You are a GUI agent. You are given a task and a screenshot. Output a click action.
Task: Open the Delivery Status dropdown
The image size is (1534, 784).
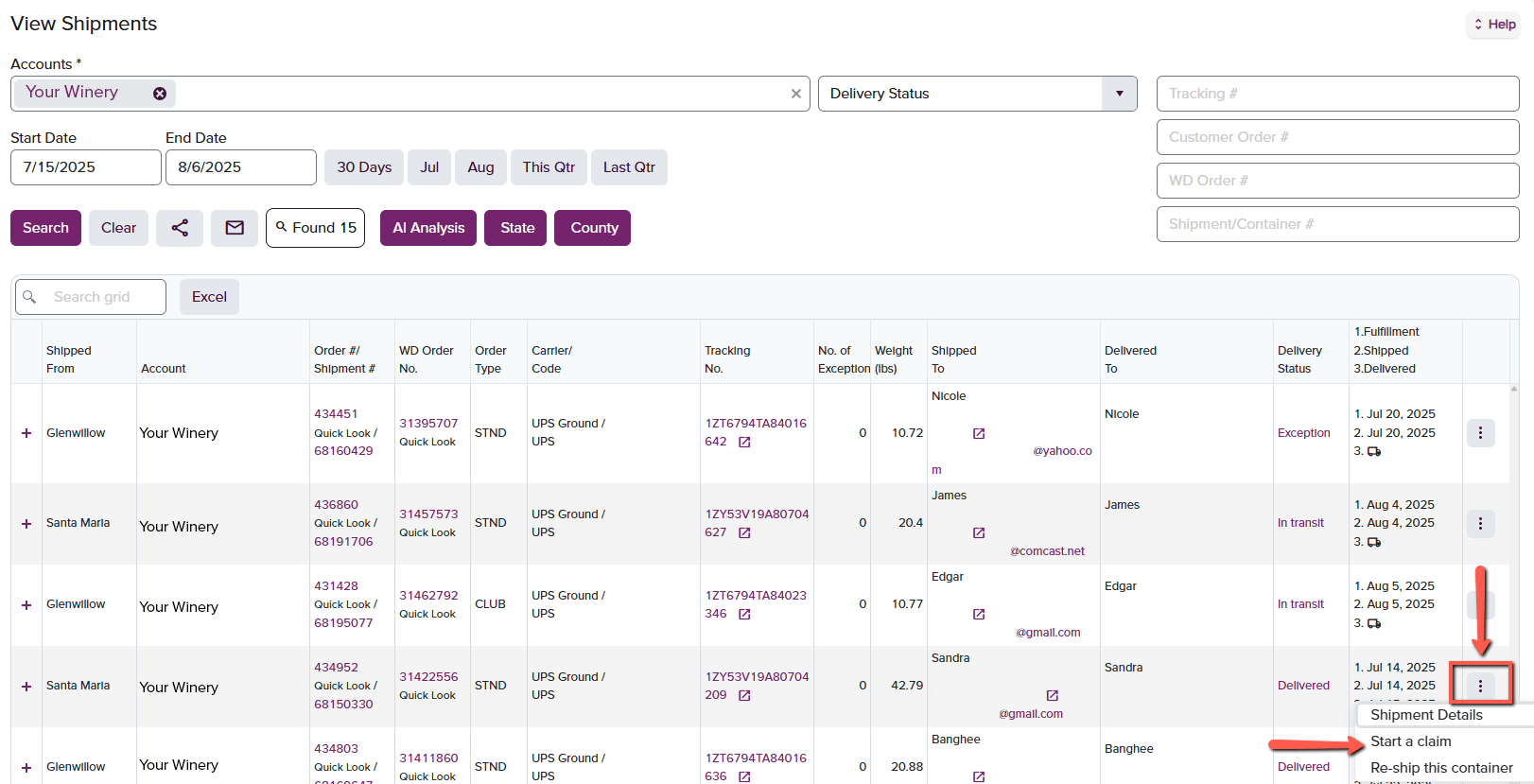point(1120,94)
